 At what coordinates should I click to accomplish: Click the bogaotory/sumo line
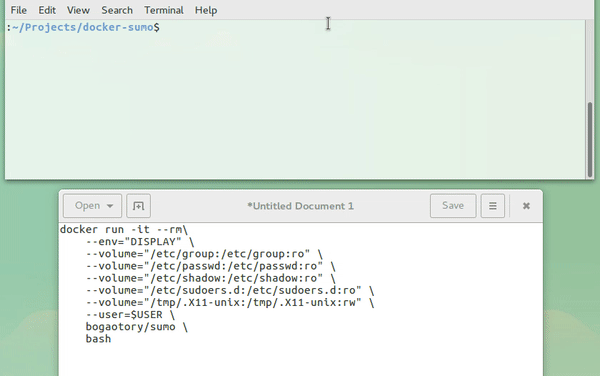pyautogui.click(x=137, y=327)
